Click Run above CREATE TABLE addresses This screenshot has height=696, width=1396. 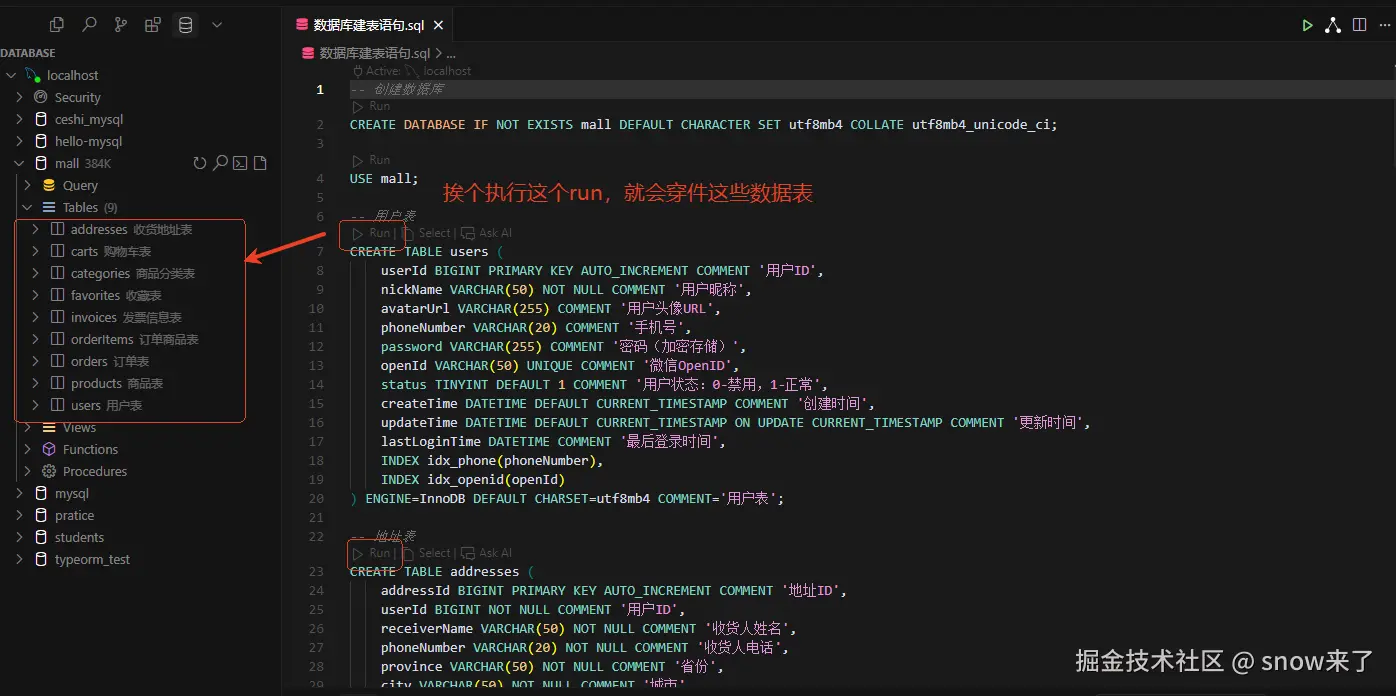click(371, 553)
